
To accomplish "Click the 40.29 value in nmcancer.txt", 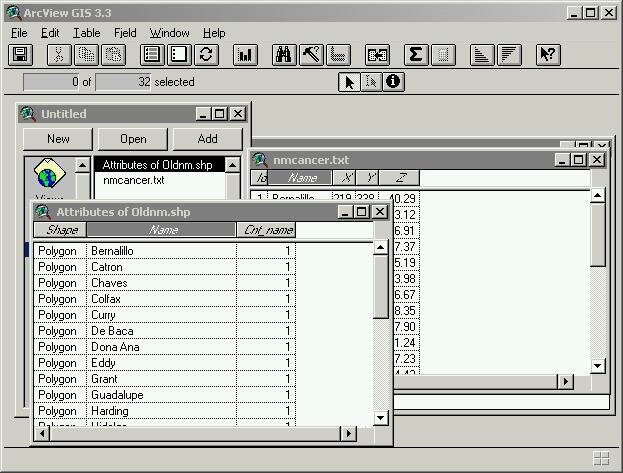I will pyautogui.click(x=402, y=198).
